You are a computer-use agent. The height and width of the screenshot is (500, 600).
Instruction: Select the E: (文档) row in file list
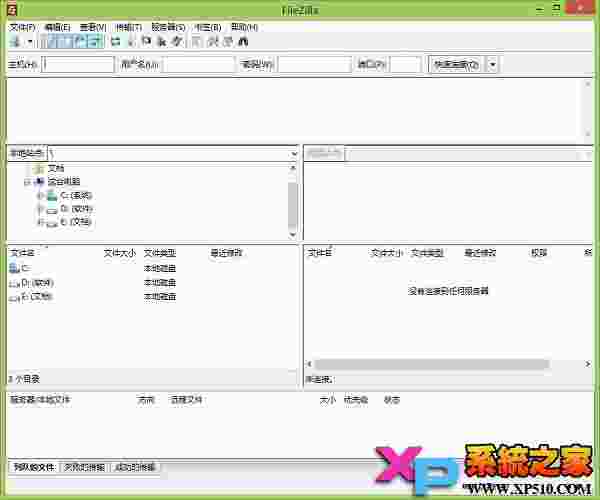(152, 297)
